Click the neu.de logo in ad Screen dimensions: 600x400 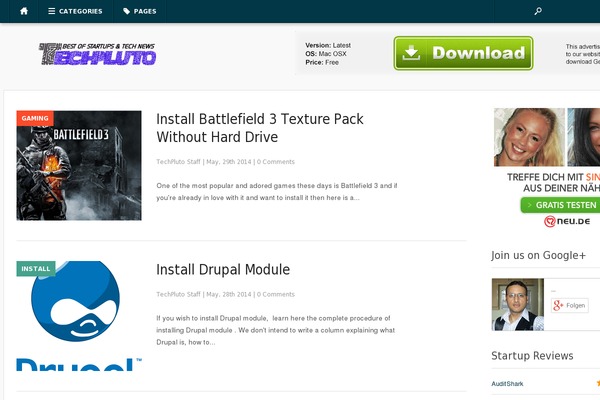tap(567, 221)
